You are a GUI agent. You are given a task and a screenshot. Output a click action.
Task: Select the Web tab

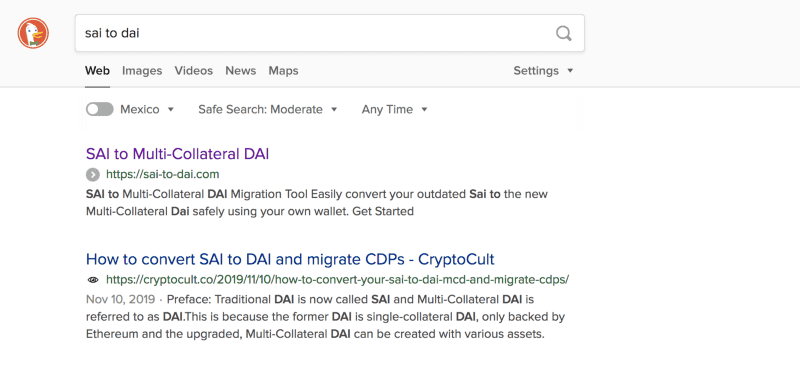(x=97, y=70)
